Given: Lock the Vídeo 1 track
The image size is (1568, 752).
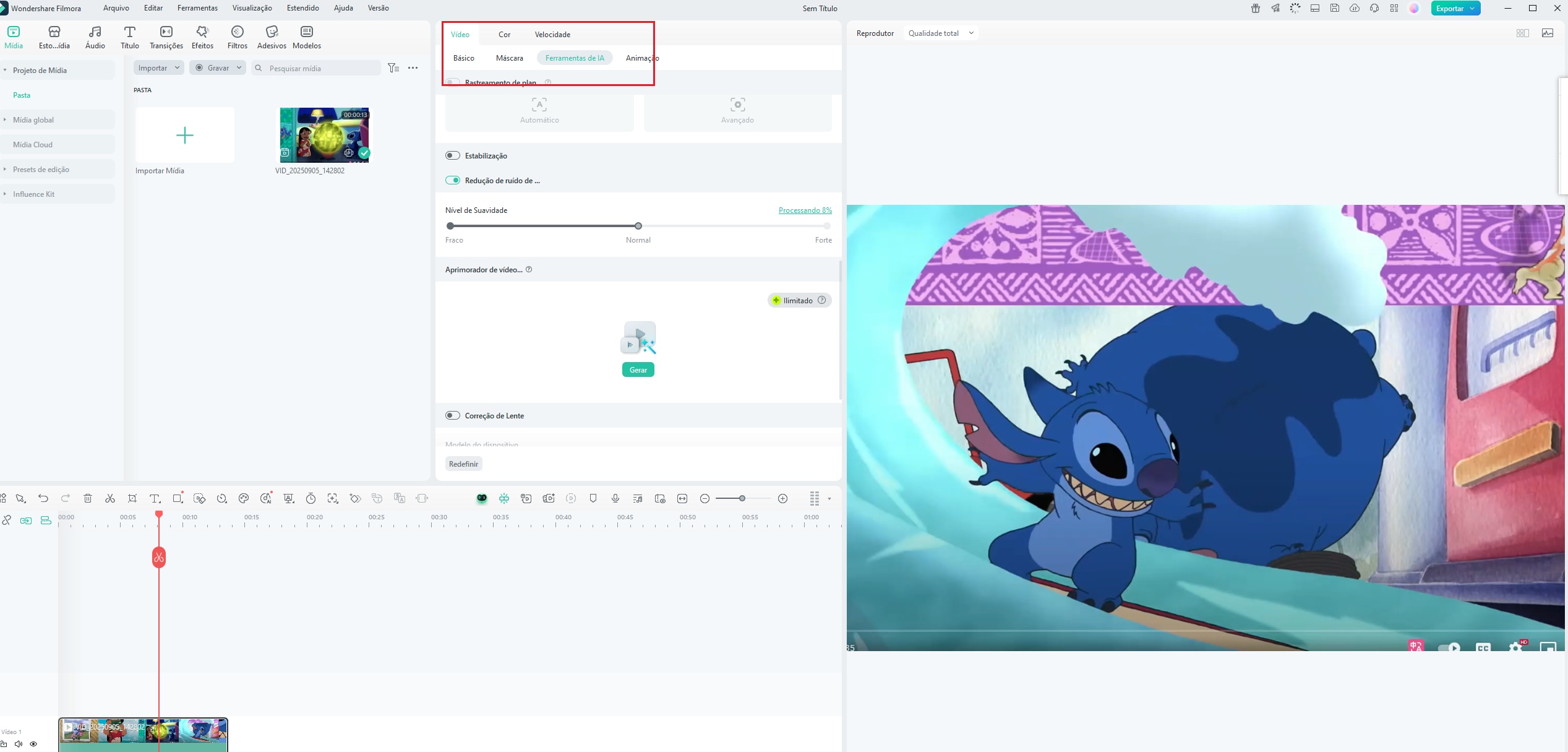Looking at the screenshot, I should point(4,744).
